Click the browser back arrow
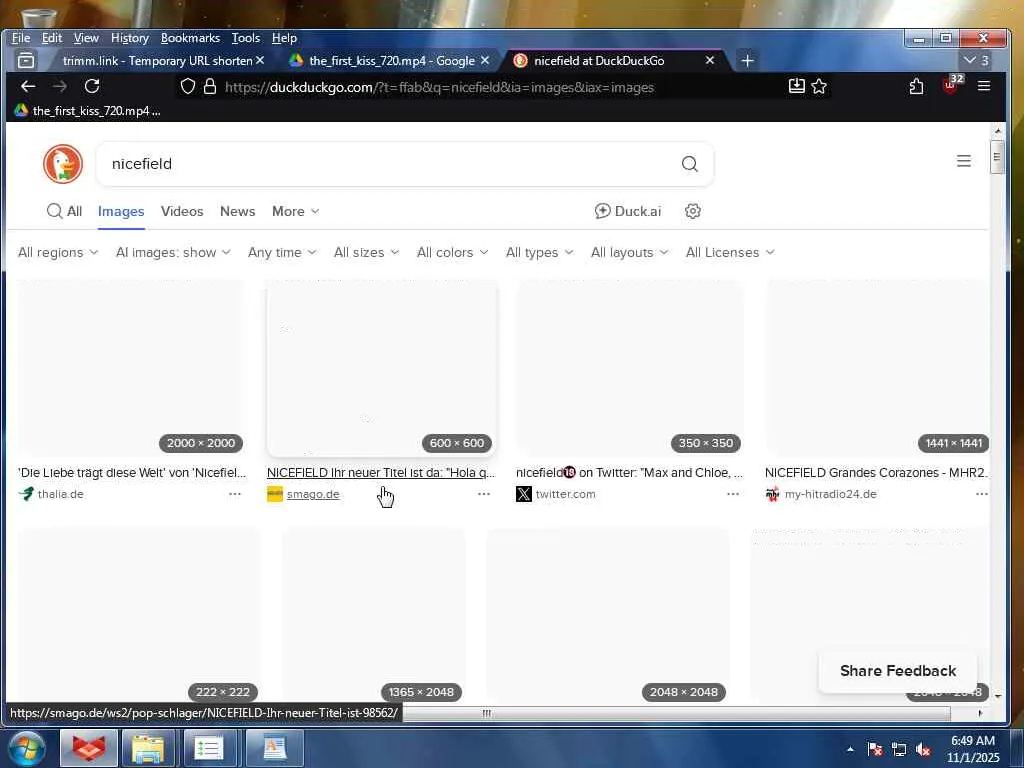This screenshot has height=768, width=1024. coord(28,86)
